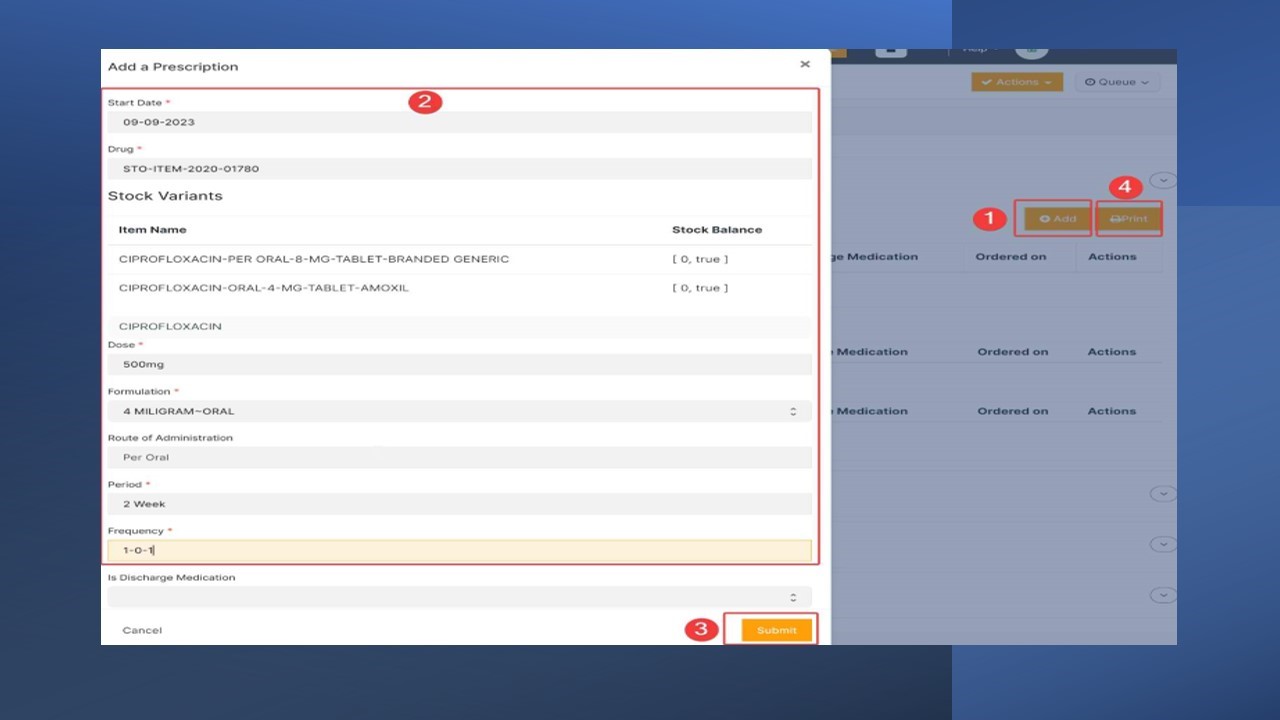Click the Print button on the background page
Image resolution: width=1280 pixels, height=720 pixels.
click(1129, 219)
